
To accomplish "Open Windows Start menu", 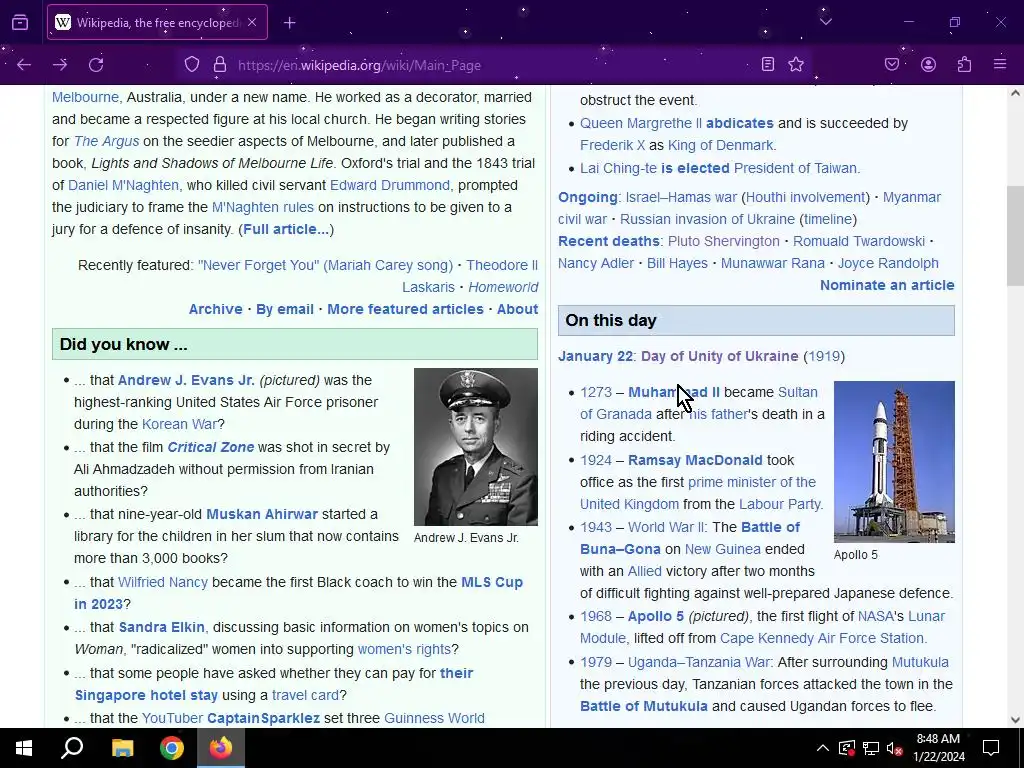I will tap(24, 748).
